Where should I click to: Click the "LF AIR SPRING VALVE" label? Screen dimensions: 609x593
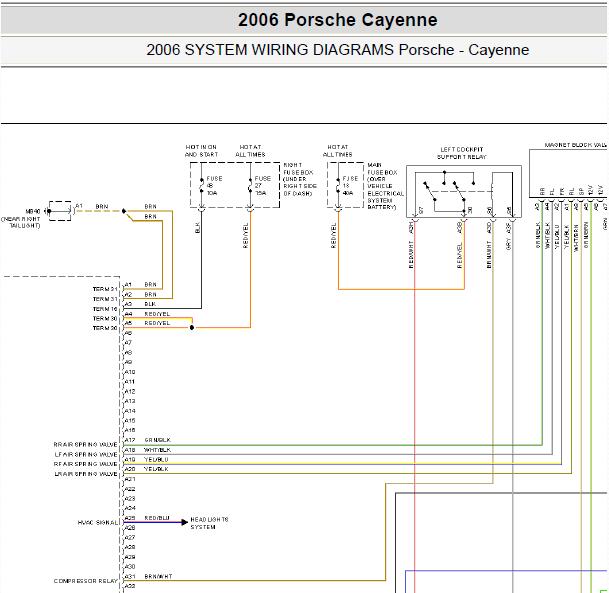[x=86, y=454]
